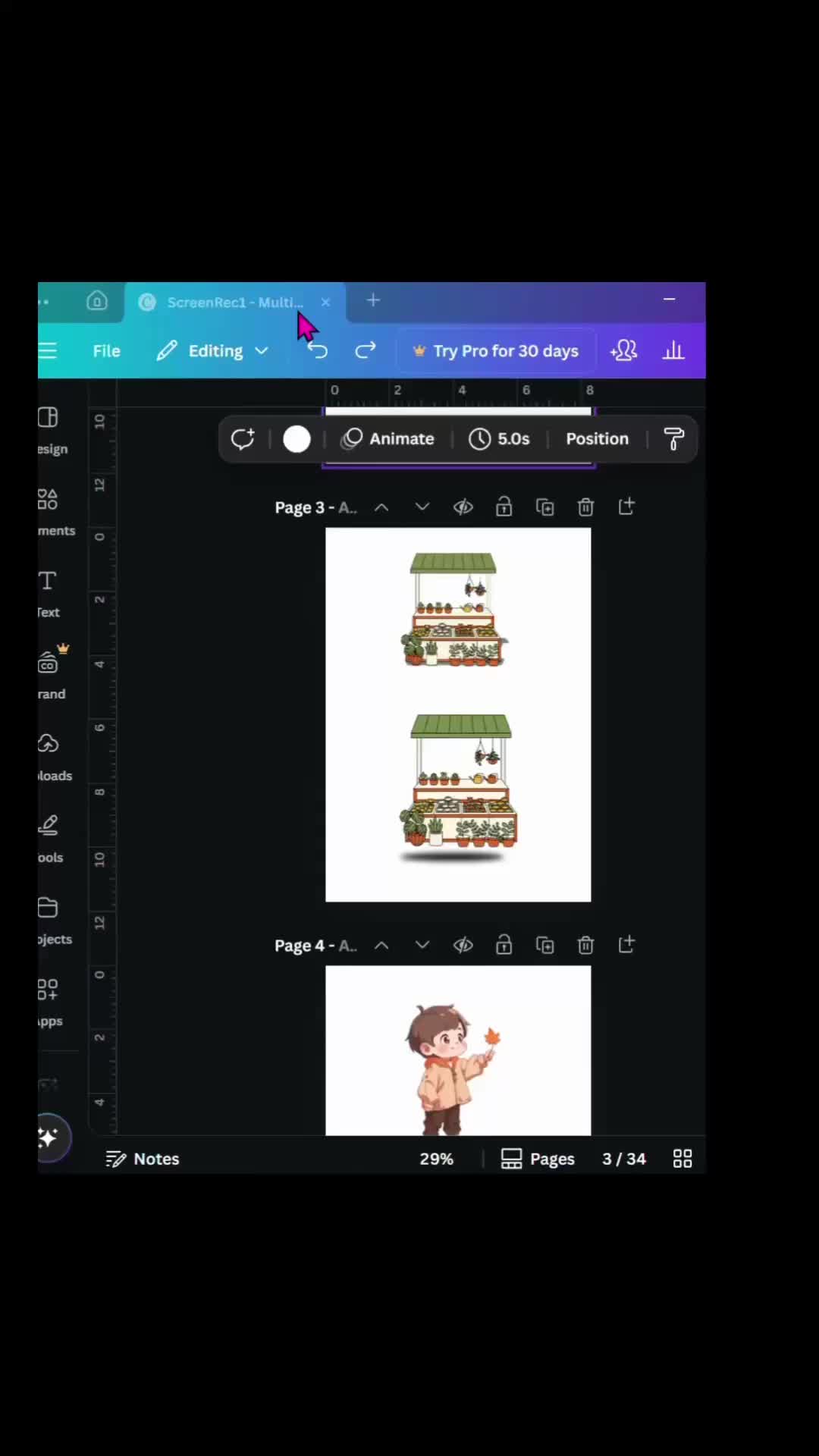Select the ScreenRec1 - Multi... tab
The height and width of the screenshot is (1456, 819).
(234, 302)
